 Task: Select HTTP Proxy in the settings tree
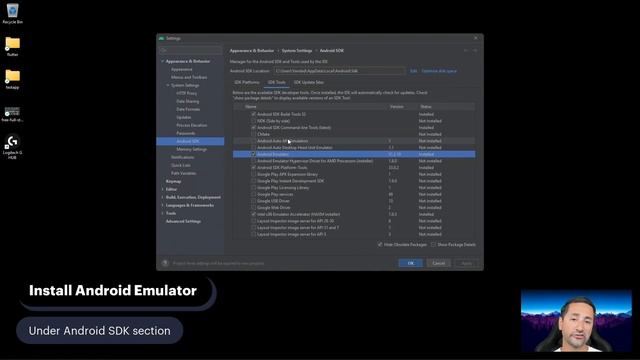[x=187, y=93]
